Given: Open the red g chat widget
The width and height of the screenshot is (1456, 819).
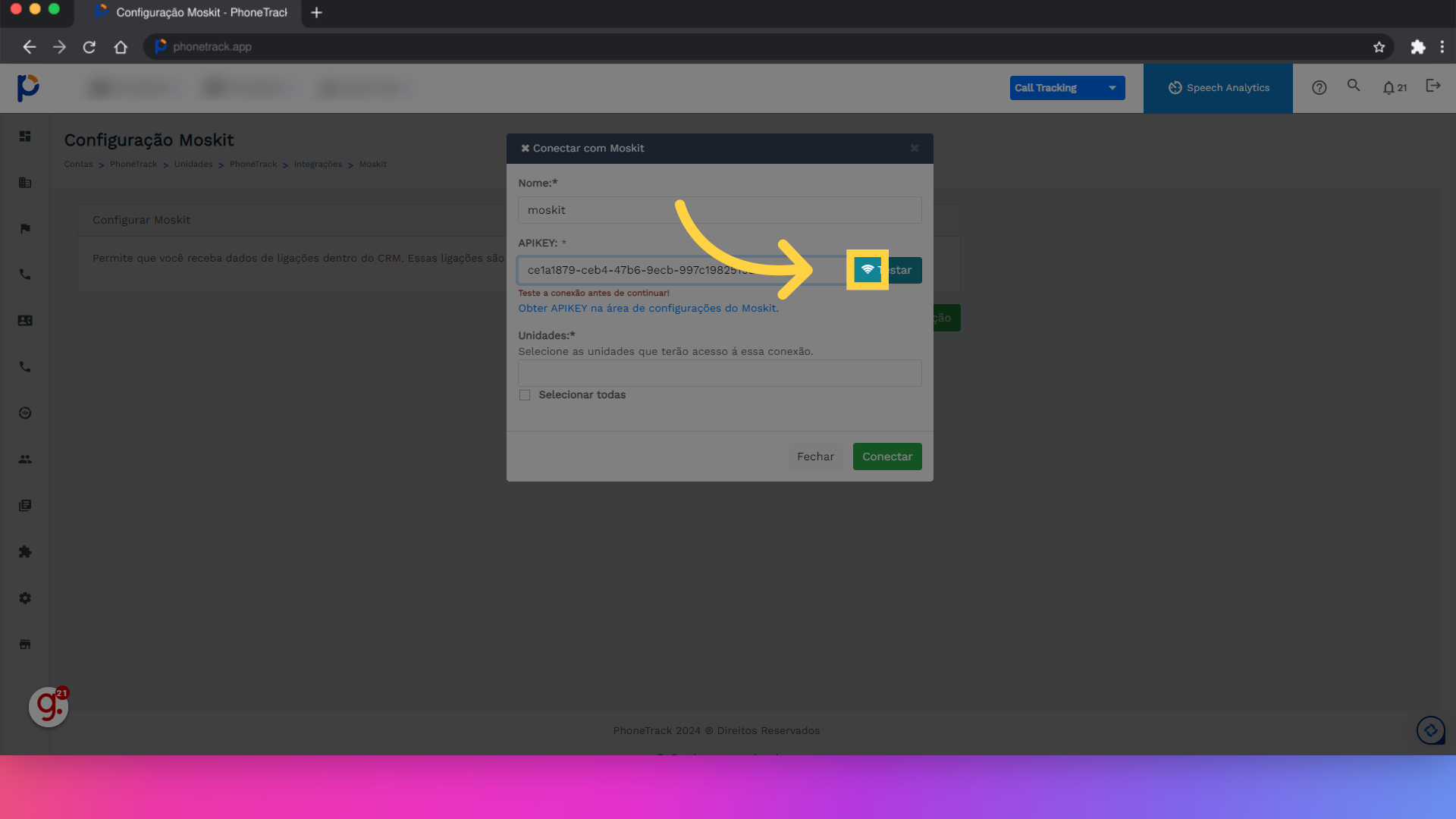Looking at the screenshot, I should tap(49, 707).
